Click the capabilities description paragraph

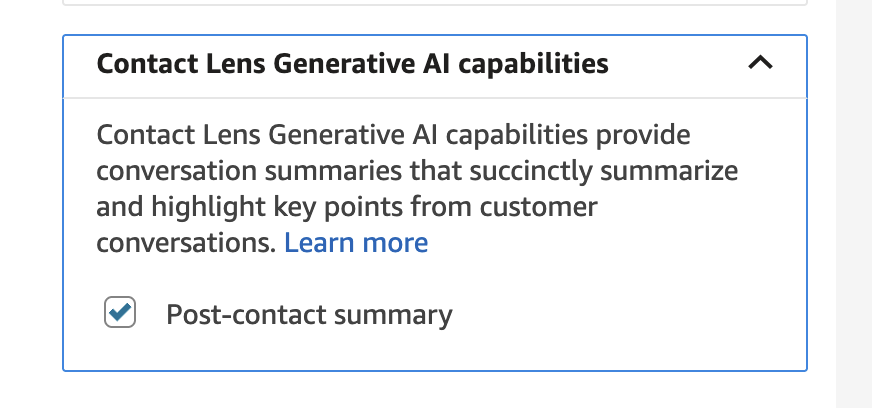tap(417, 189)
